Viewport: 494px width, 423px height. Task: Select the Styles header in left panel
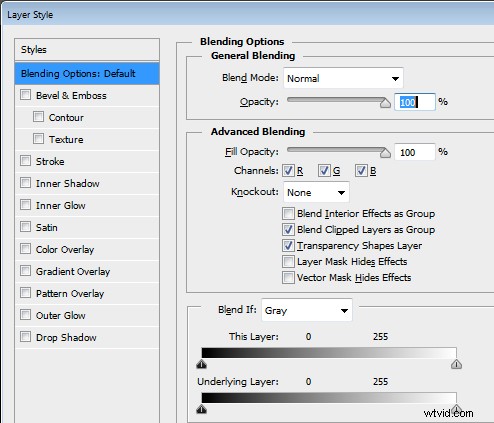(x=87, y=50)
